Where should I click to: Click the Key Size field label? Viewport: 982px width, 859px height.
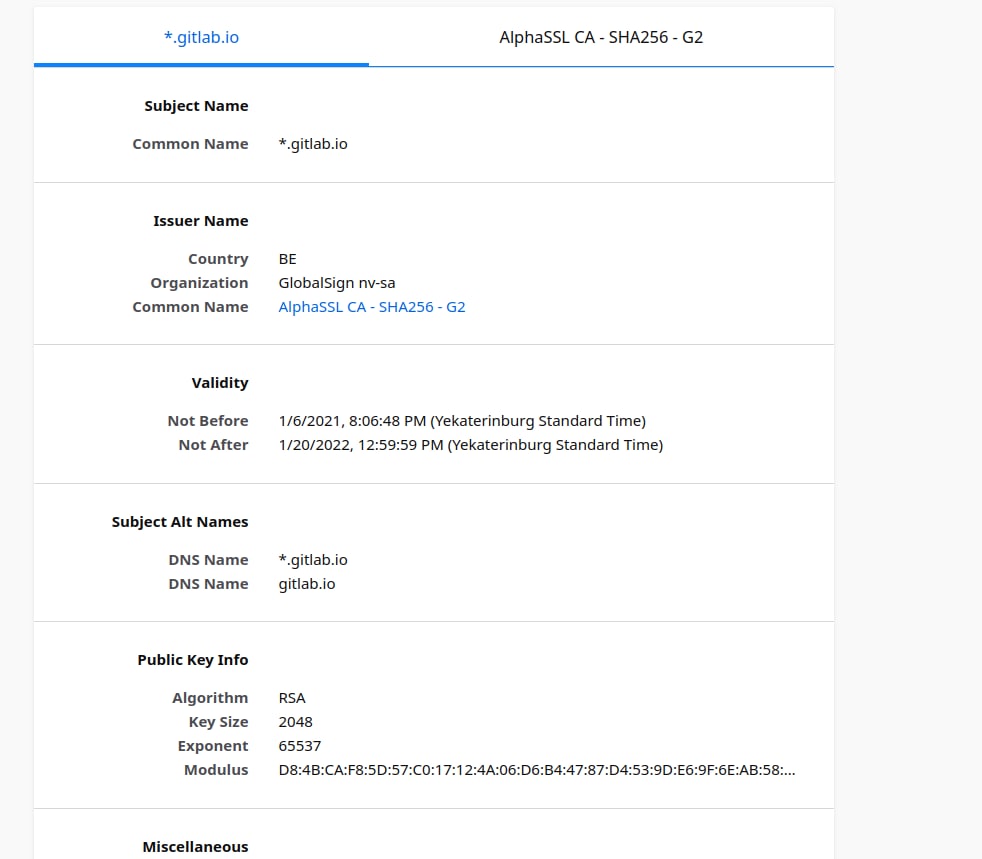[x=219, y=722]
